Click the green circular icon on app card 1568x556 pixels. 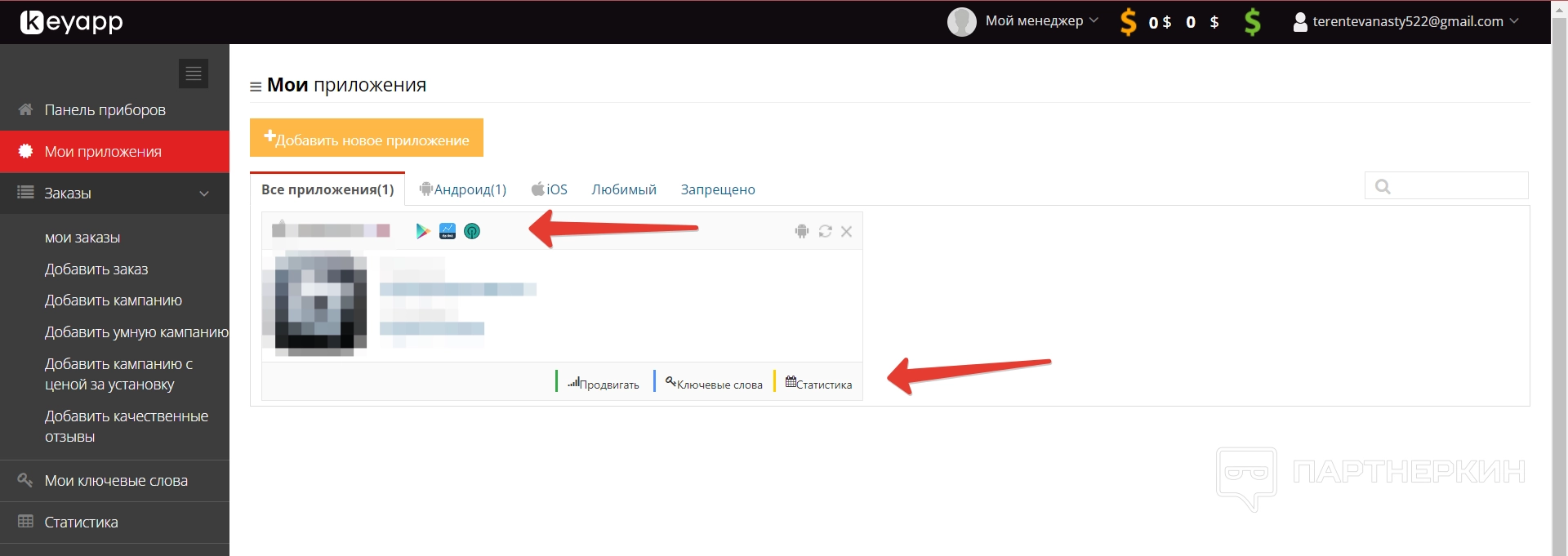click(x=472, y=231)
